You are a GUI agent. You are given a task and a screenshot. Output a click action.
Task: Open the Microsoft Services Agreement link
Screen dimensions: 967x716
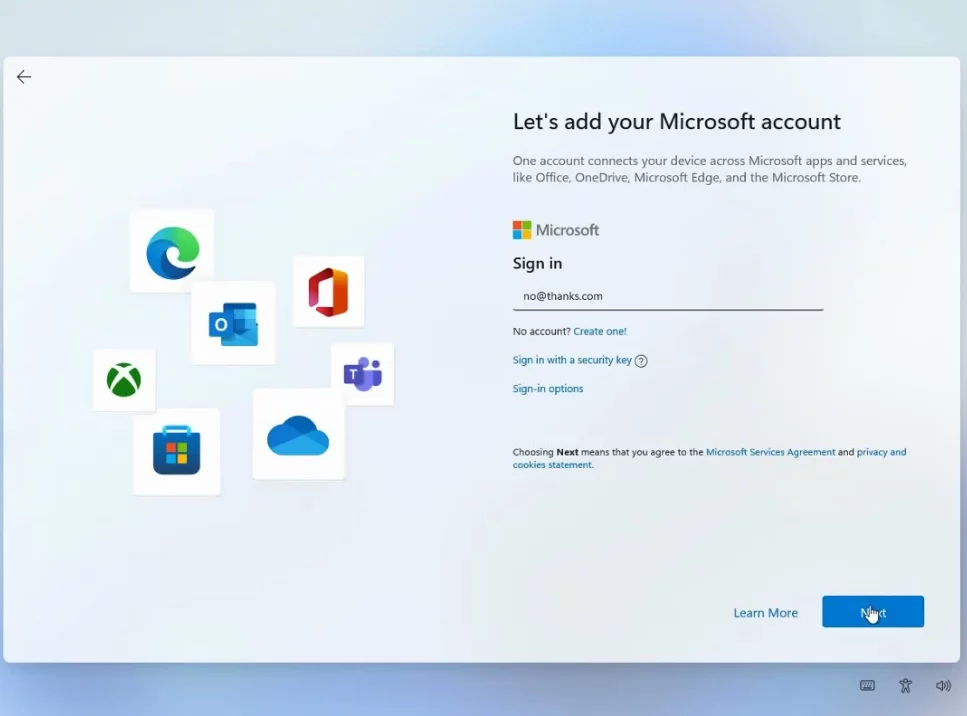[770, 452]
